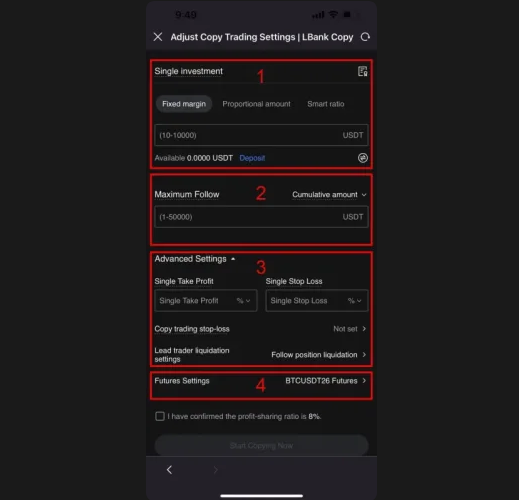This screenshot has height=500, width=519.
Task: Open the Copy trading stop-loss chevron arrow
Action: coord(364,329)
